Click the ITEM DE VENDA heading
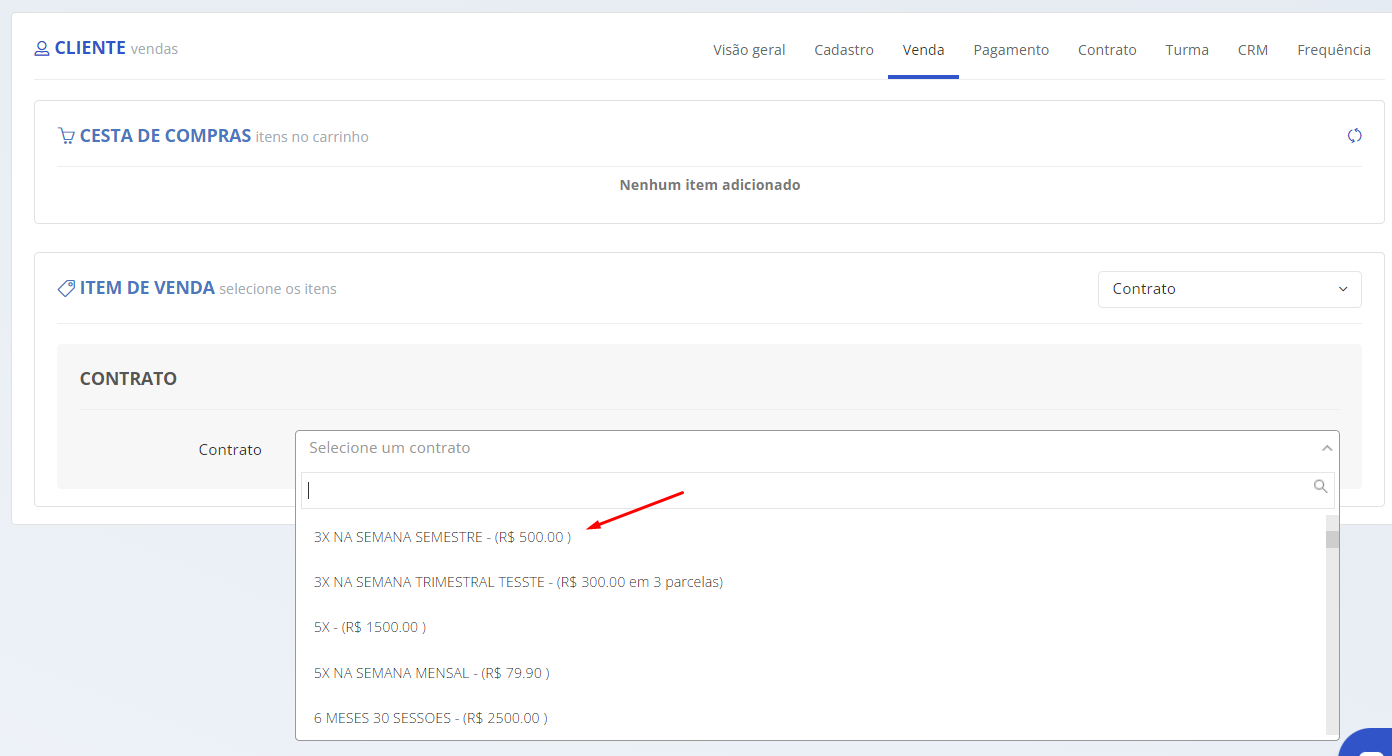Viewport: 1392px width, 756px height. click(147, 288)
